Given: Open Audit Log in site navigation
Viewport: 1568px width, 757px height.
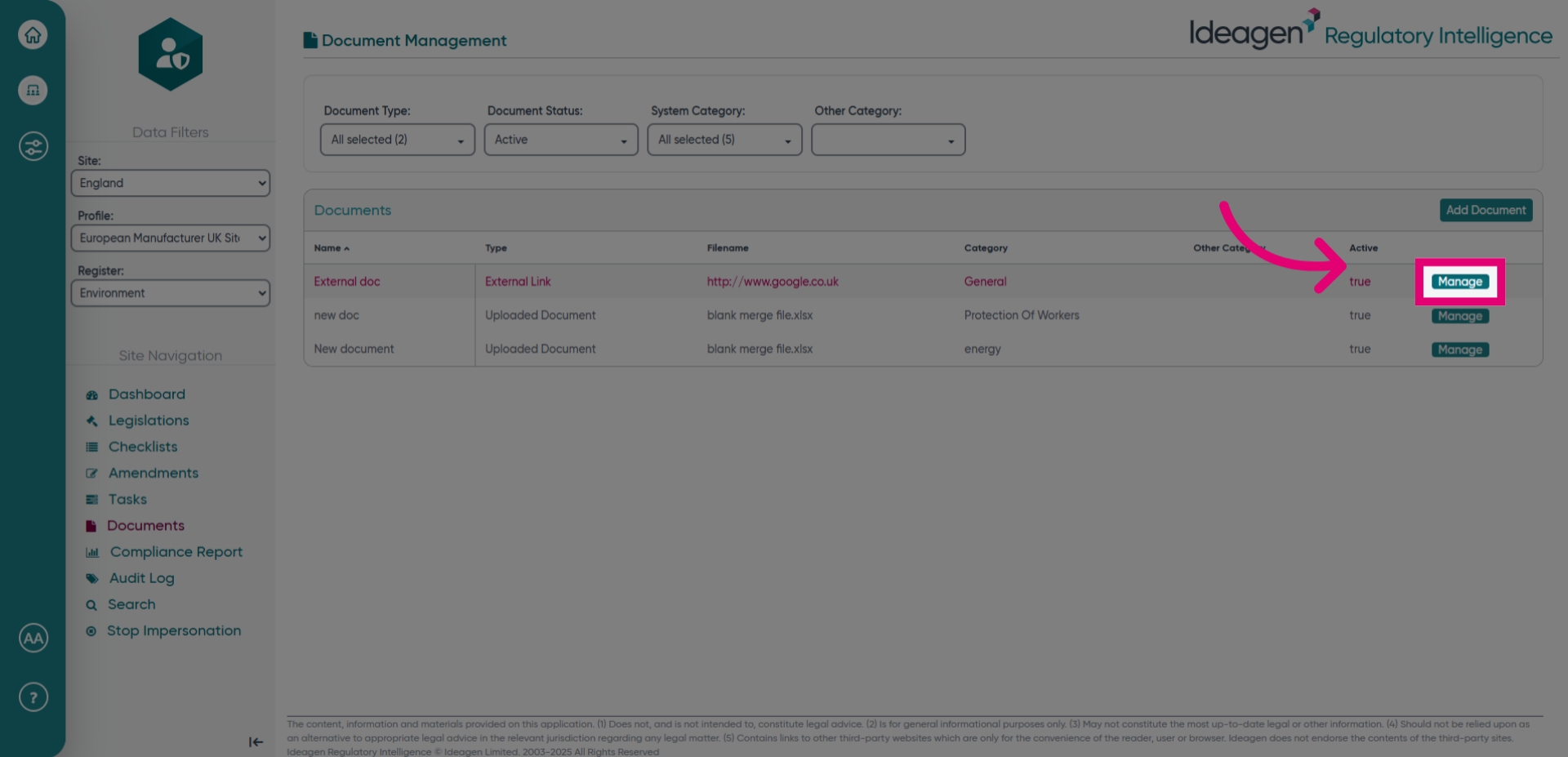Looking at the screenshot, I should point(142,578).
